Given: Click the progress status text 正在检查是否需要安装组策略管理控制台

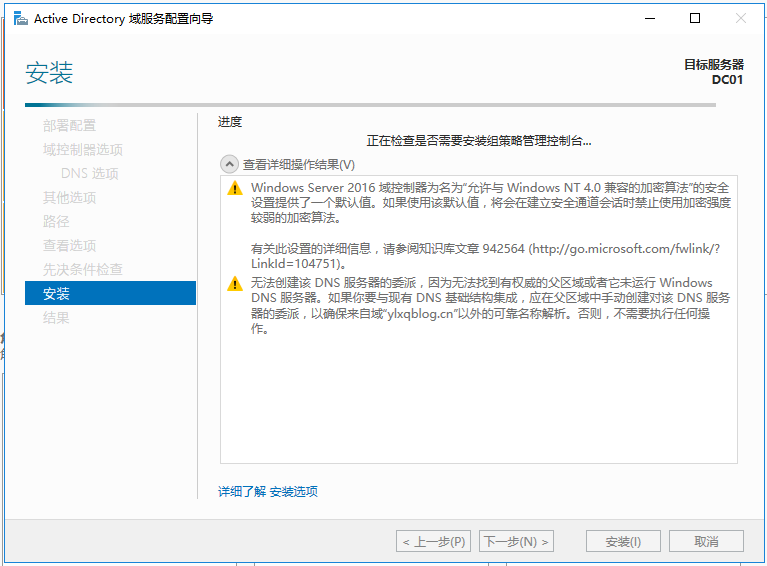Looking at the screenshot, I should pos(479,141).
